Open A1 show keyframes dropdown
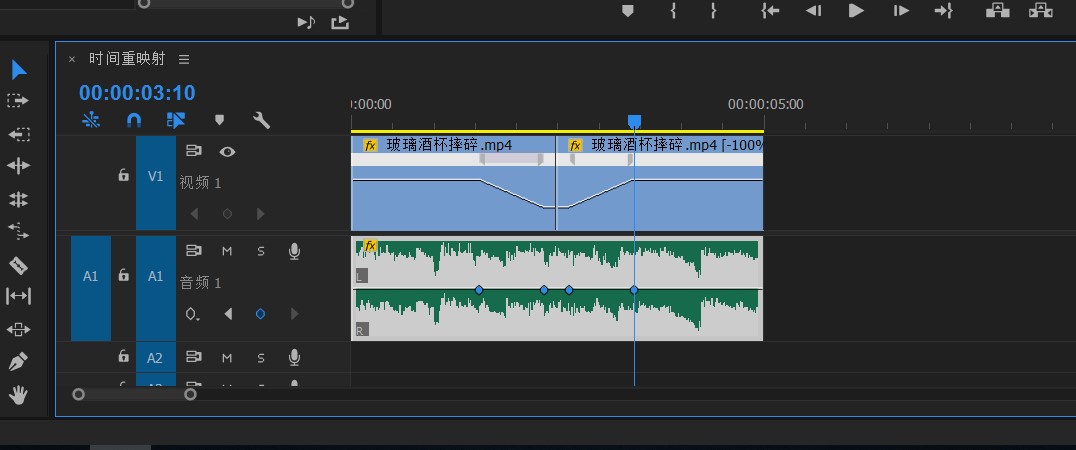 point(193,314)
